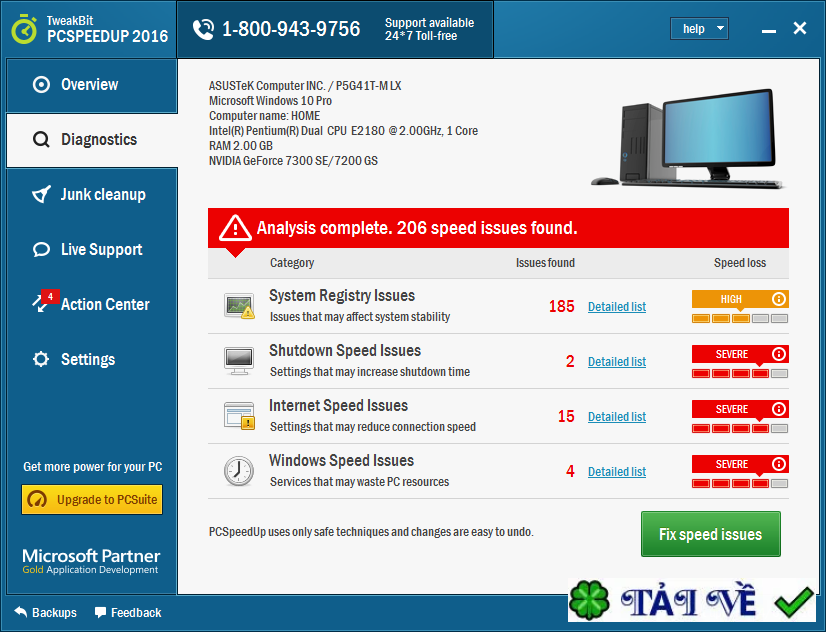826x632 pixels.
Task: Click the 1-800-943-9756 support number
Action: click(x=291, y=29)
